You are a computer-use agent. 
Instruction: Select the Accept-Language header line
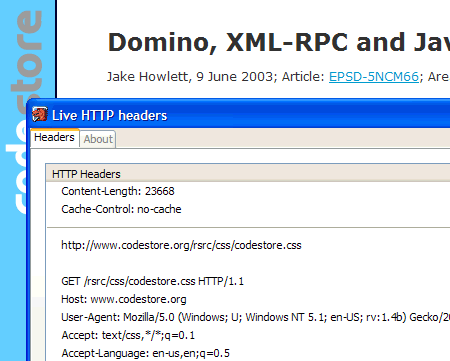145,353
